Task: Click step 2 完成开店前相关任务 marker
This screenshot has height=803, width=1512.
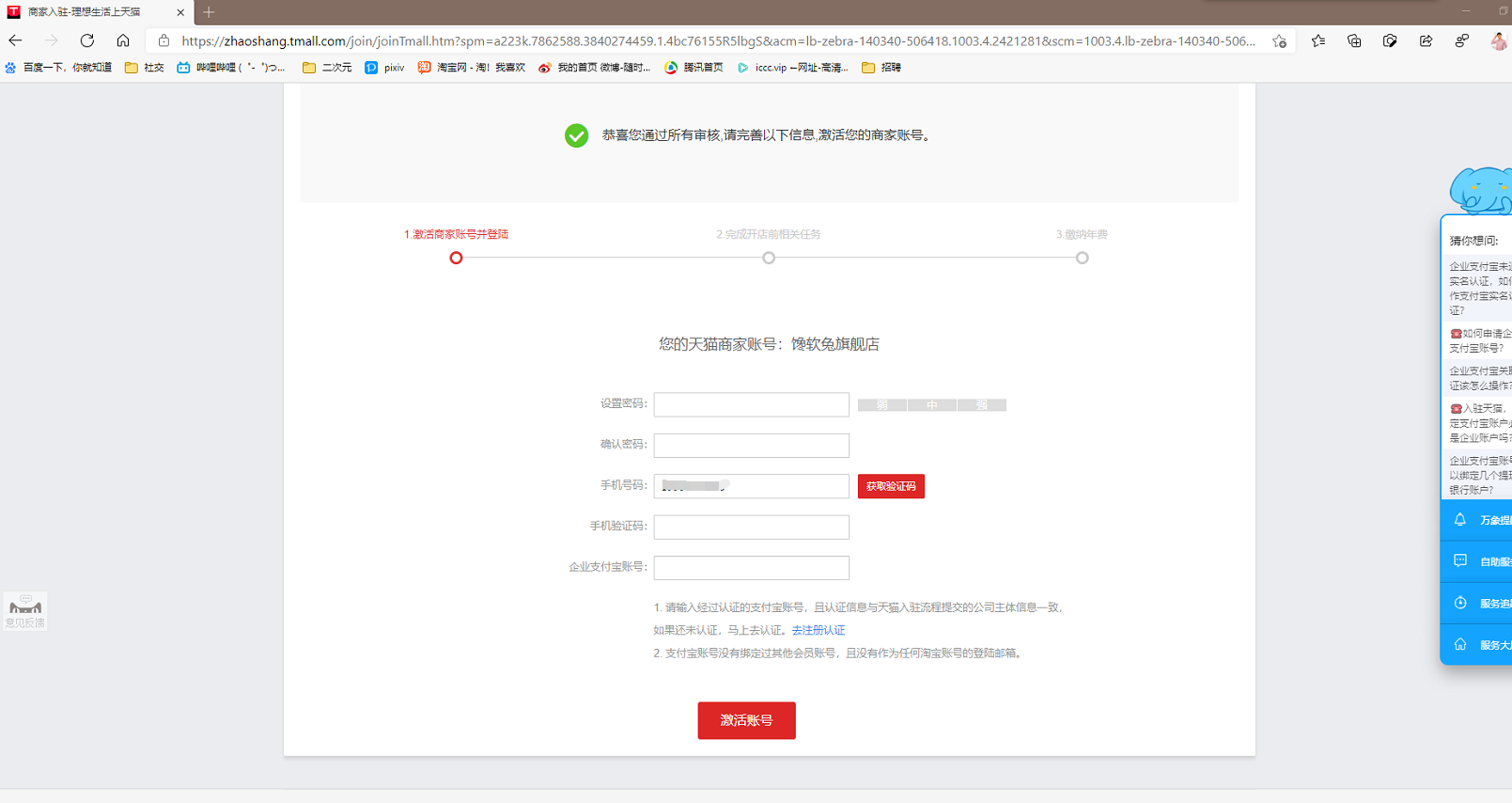Action: pyautogui.click(x=769, y=258)
